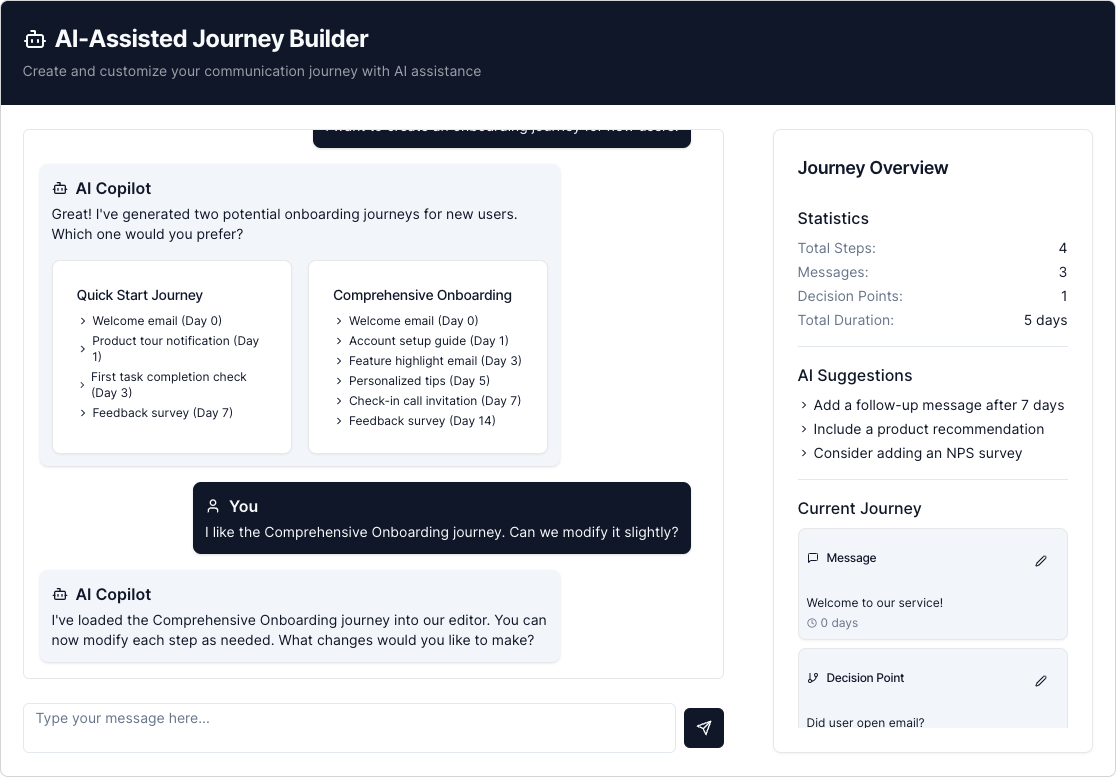Click the user icon on your message

point(212,506)
